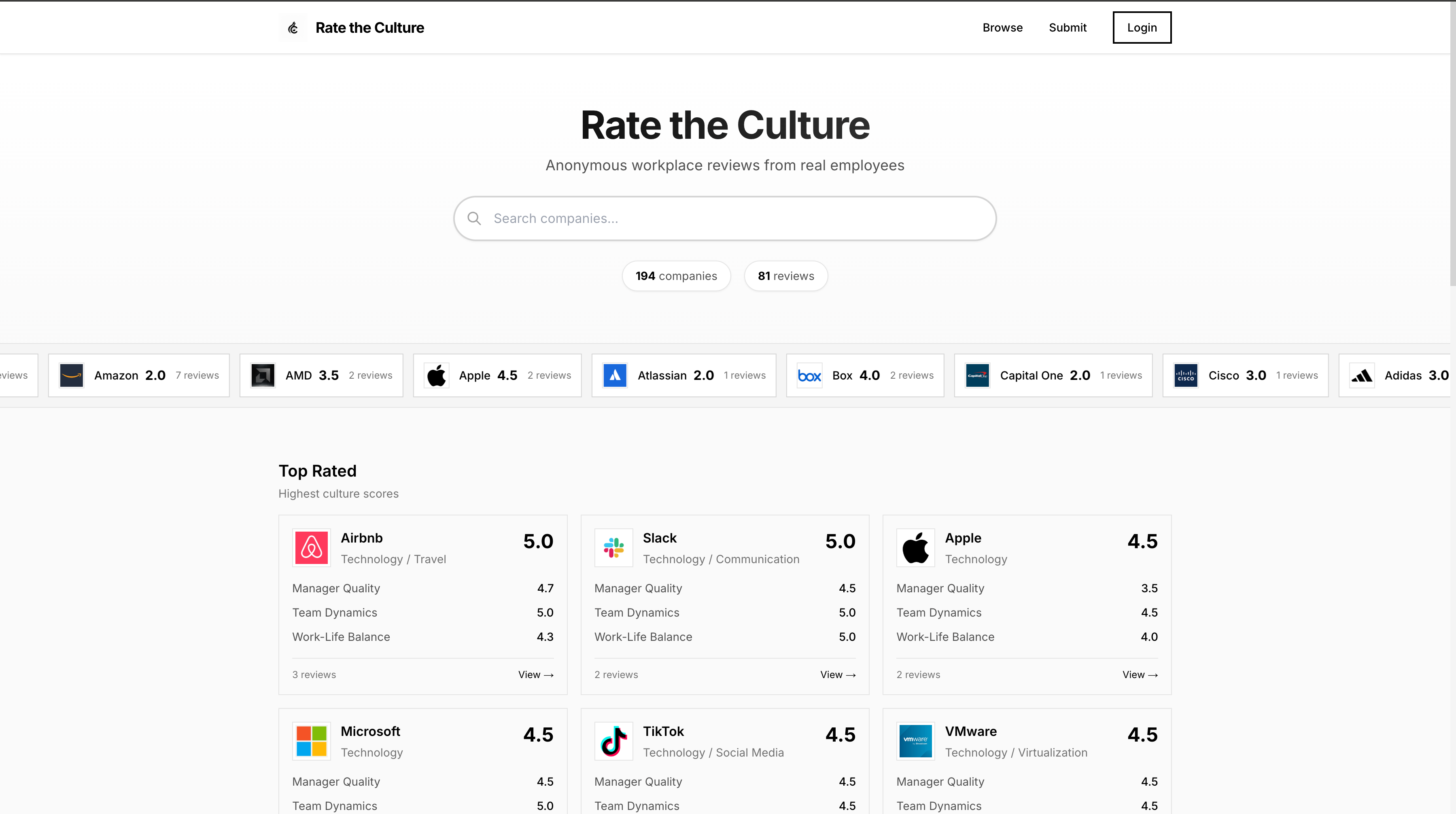Click the Capital One logo in ticker

[x=977, y=375]
